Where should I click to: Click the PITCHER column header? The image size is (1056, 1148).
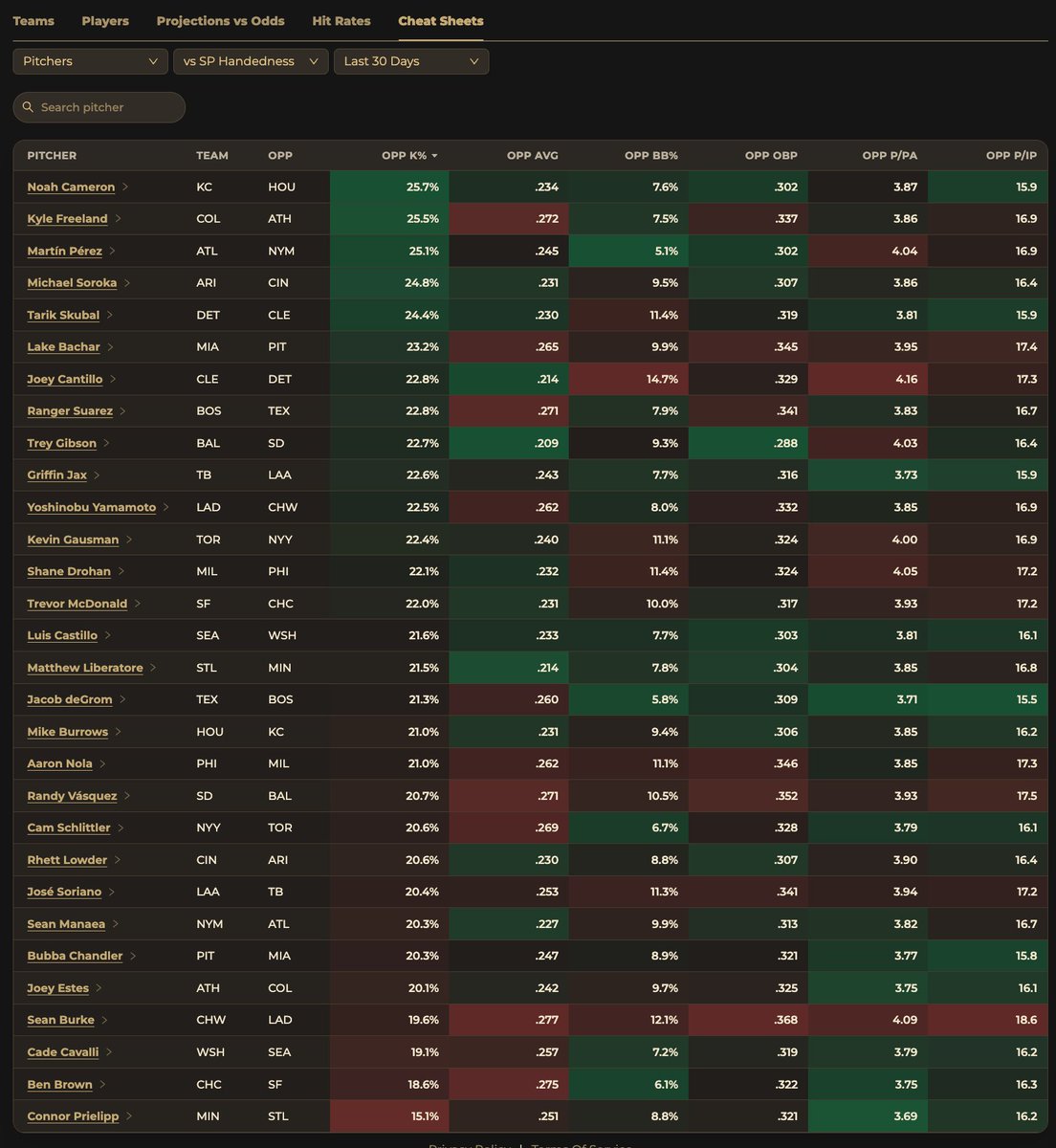pos(52,156)
